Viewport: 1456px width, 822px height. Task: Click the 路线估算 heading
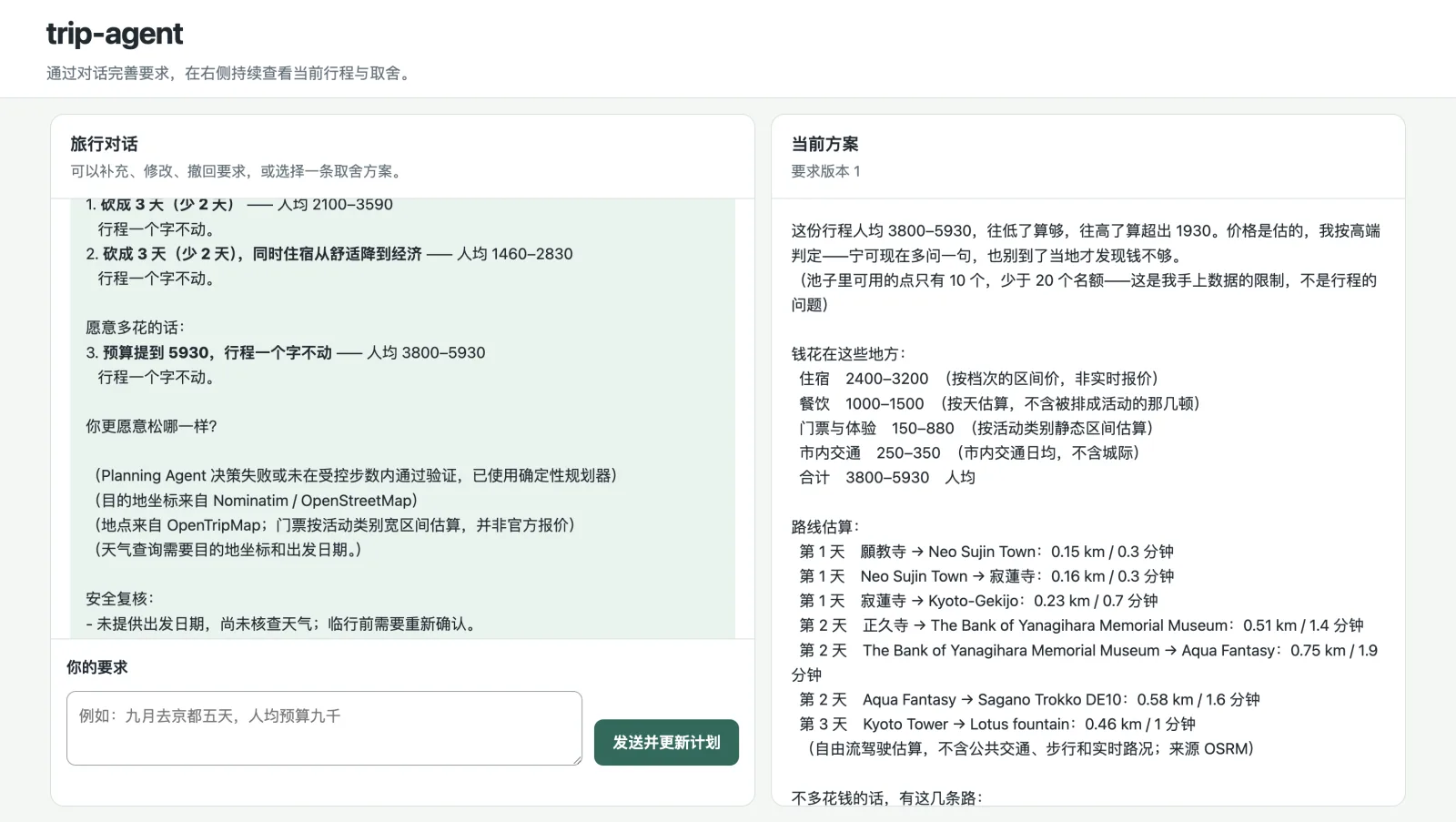(x=825, y=527)
